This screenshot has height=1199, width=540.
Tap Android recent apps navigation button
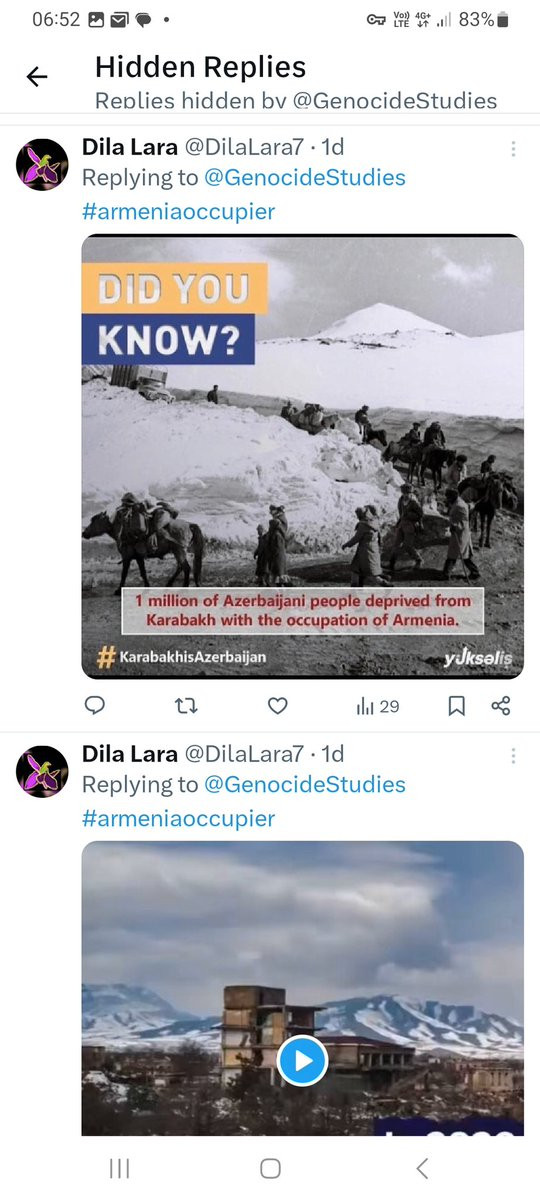click(119, 1168)
